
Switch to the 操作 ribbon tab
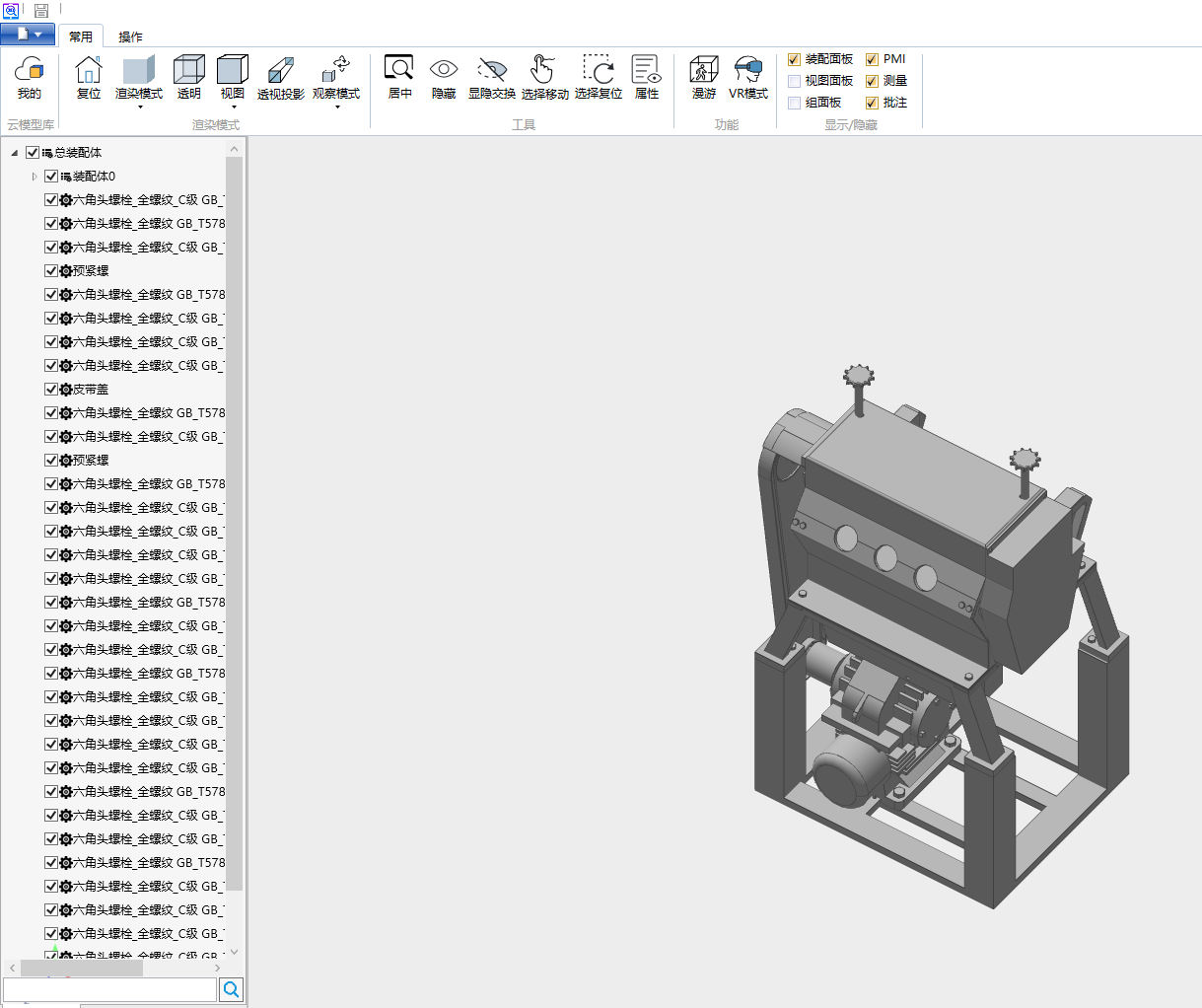[130, 36]
